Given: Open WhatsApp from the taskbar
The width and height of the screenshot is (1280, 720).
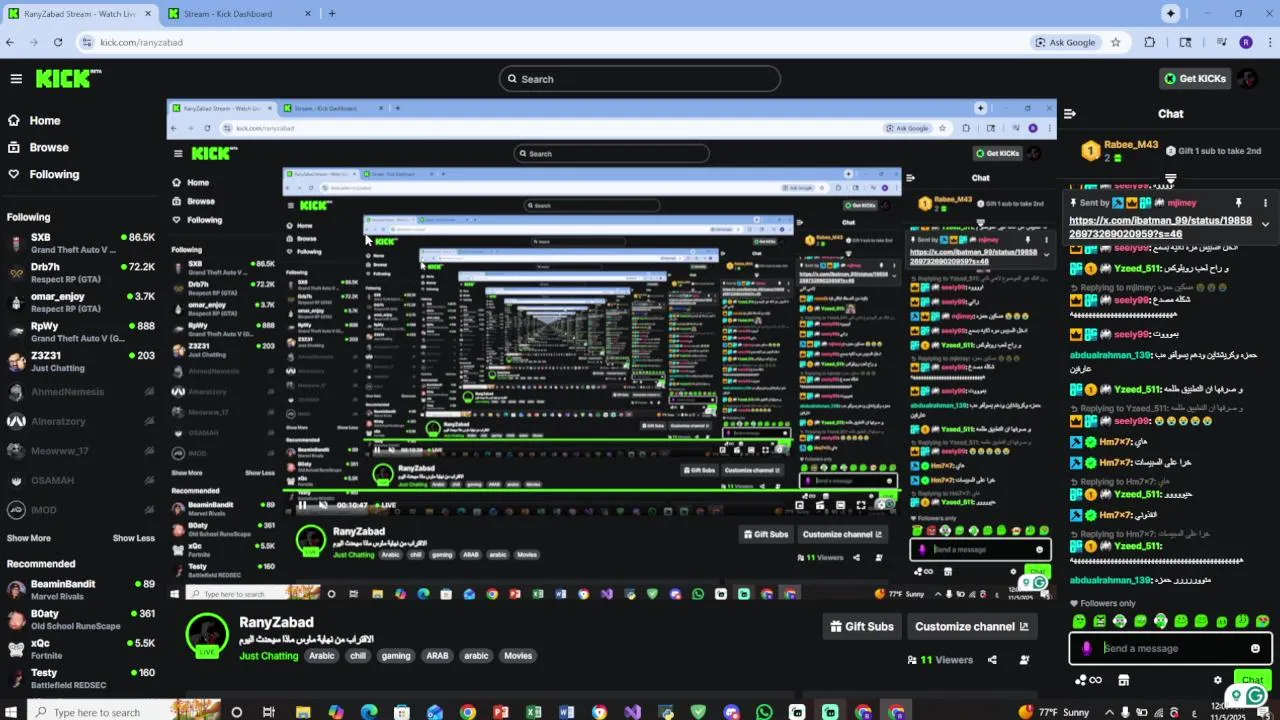Looking at the screenshot, I should [x=765, y=712].
